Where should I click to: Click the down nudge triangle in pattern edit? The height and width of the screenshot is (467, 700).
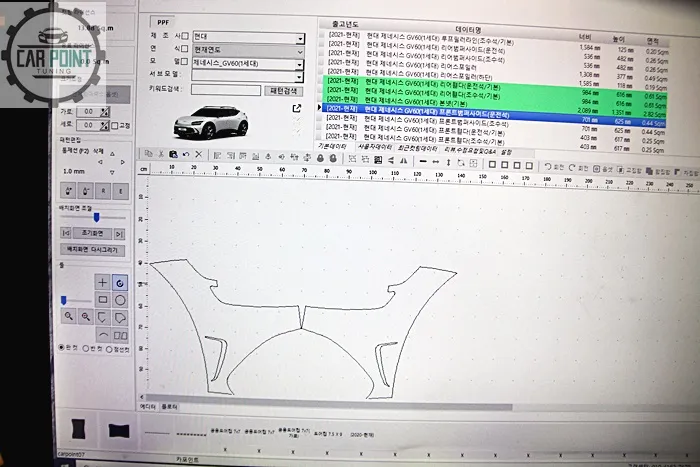point(112,172)
